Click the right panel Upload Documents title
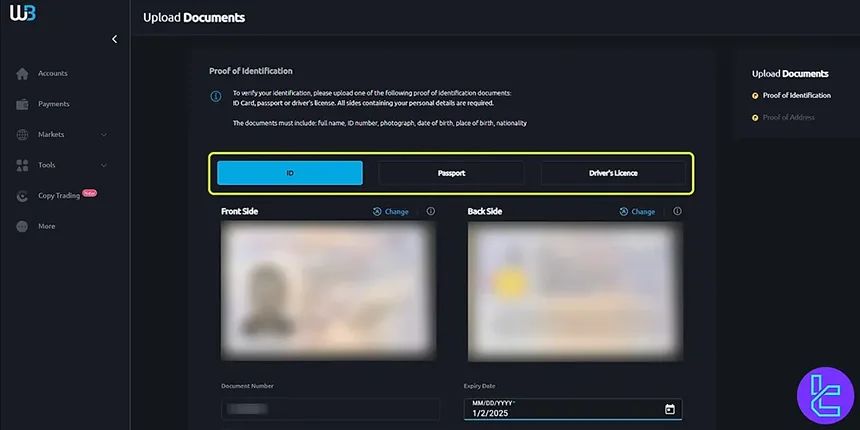The width and height of the screenshot is (860, 430). [790, 74]
